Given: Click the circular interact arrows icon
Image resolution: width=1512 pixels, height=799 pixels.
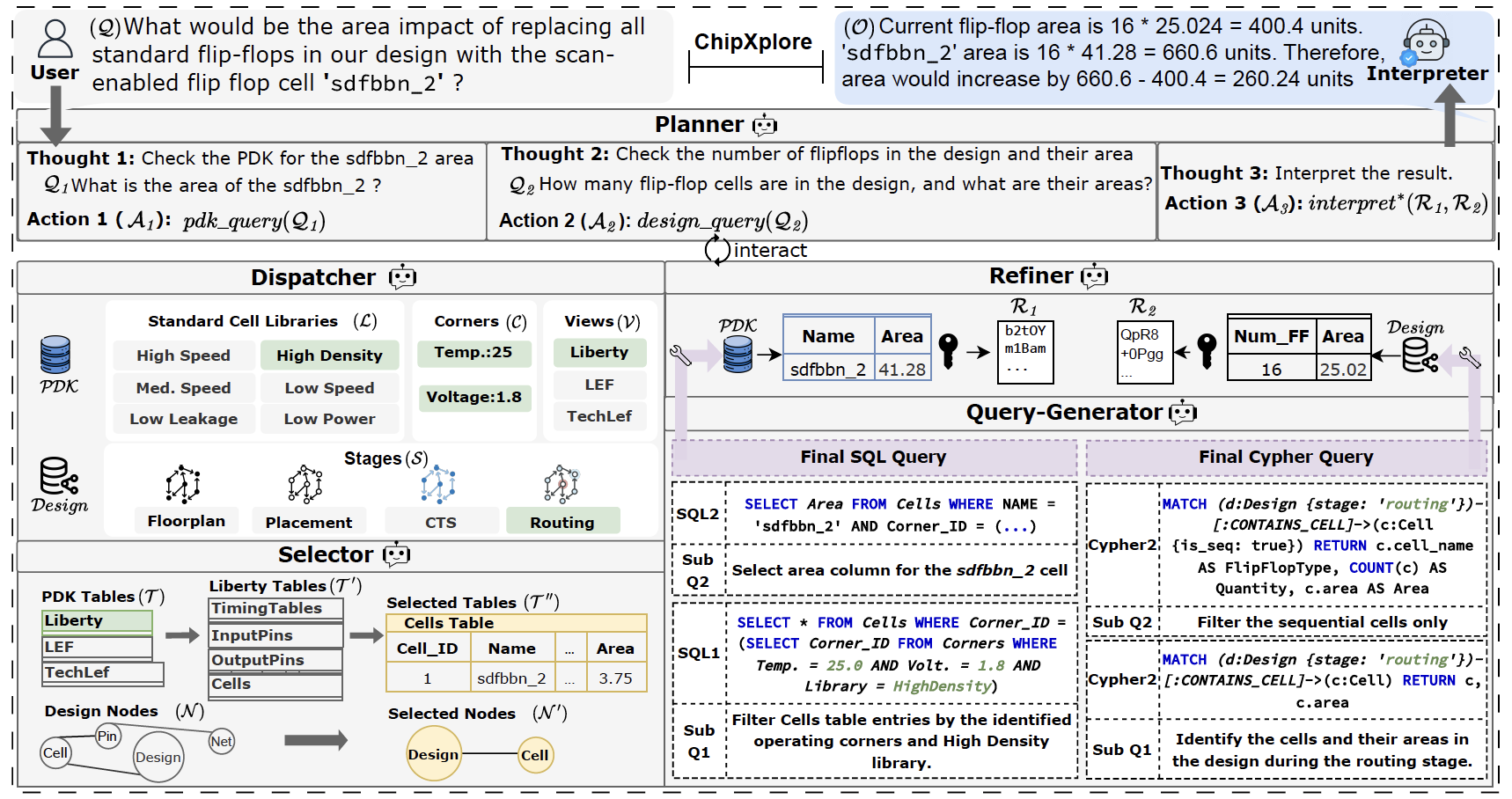Looking at the screenshot, I should (x=717, y=250).
